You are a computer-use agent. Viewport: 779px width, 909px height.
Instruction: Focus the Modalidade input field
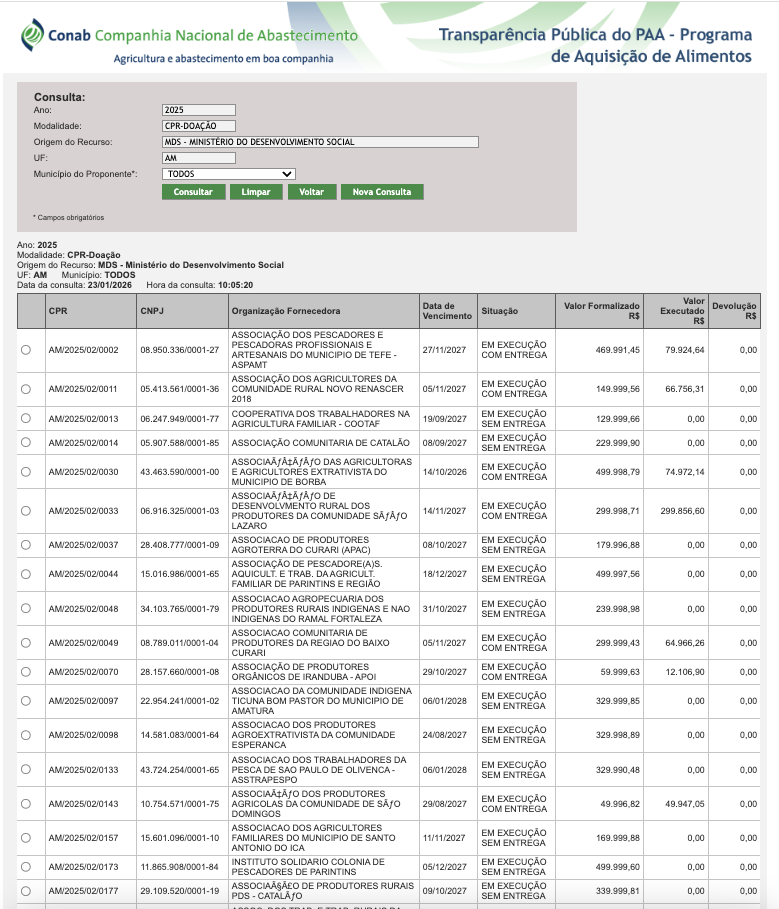199,126
